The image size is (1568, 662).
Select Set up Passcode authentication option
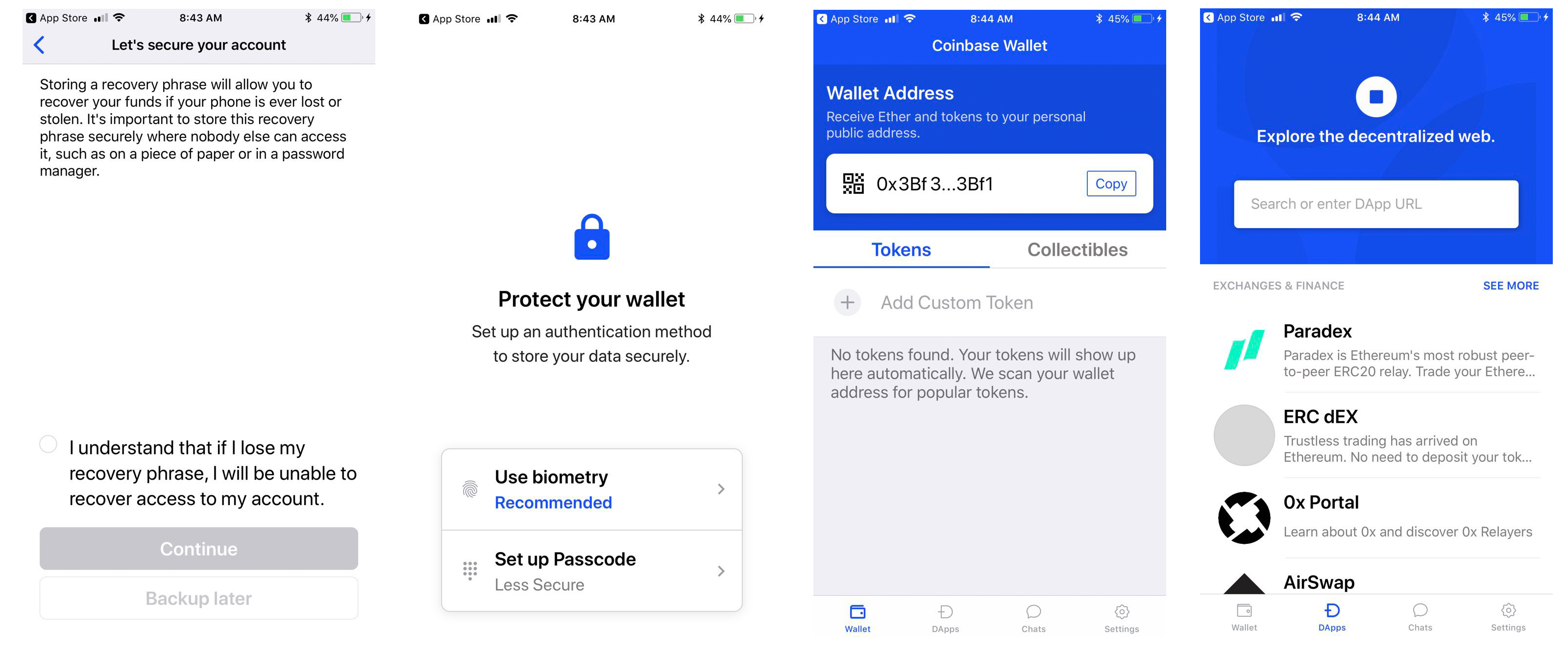[590, 570]
